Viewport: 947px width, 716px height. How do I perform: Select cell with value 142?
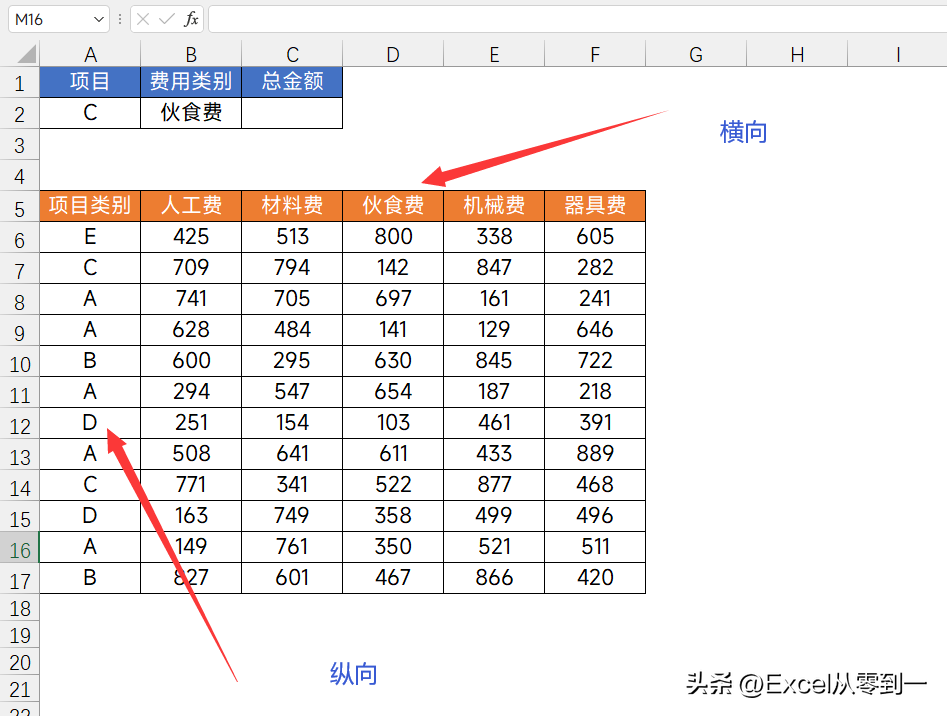click(393, 267)
